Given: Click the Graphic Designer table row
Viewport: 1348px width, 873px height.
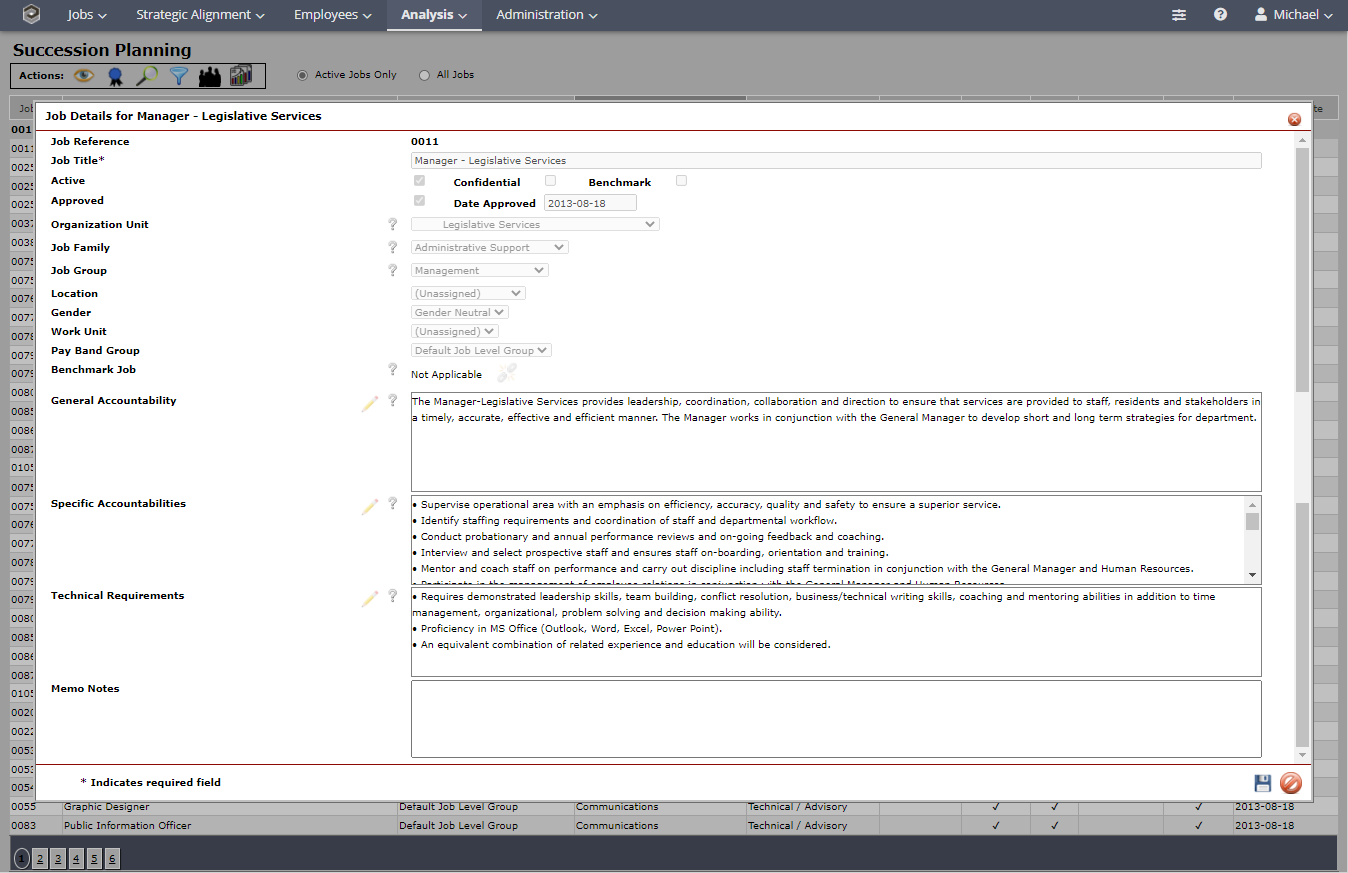Looking at the screenshot, I should pyautogui.click(x=673, y=807).
